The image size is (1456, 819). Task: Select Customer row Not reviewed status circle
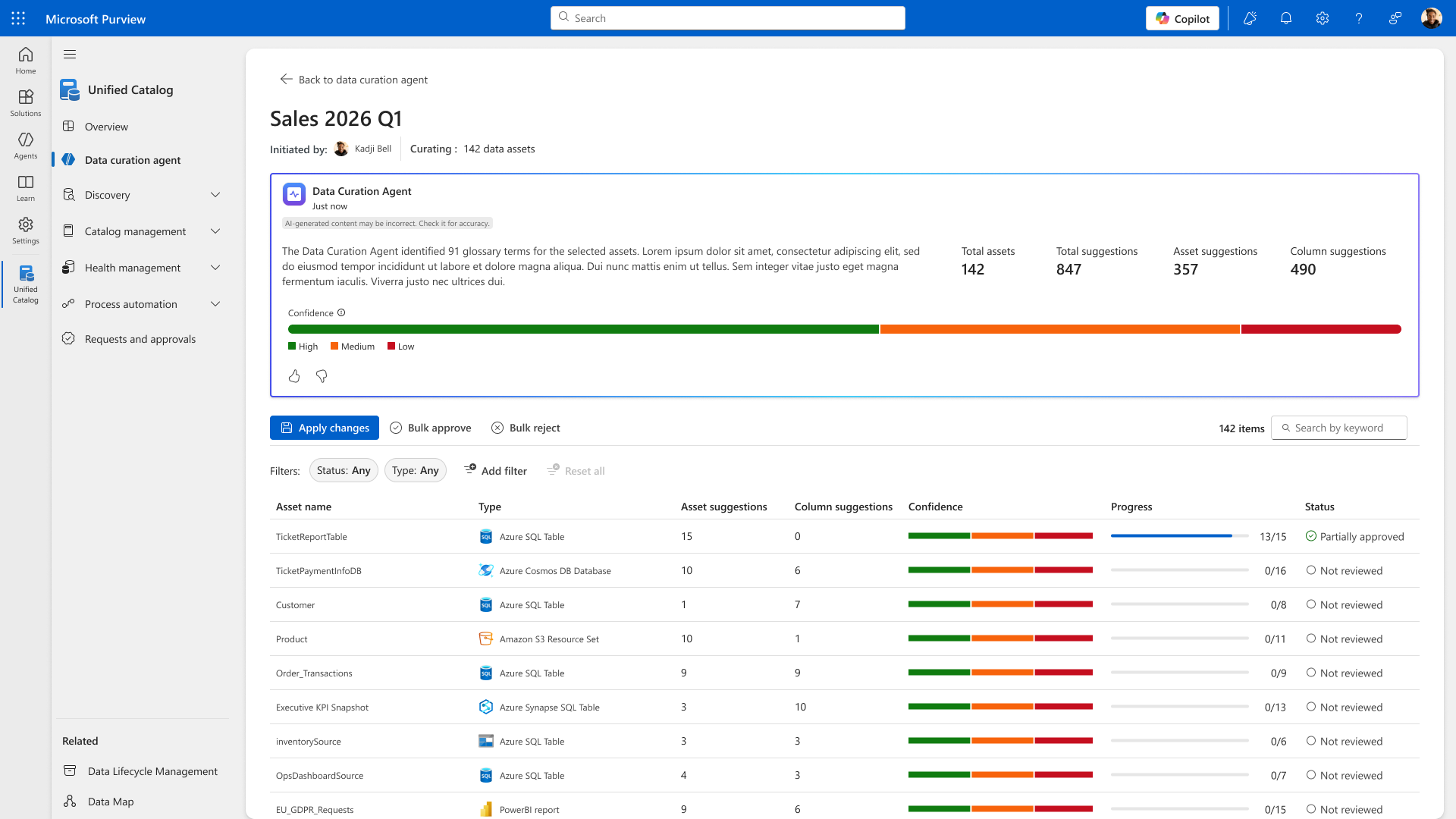click(1311, 604)
